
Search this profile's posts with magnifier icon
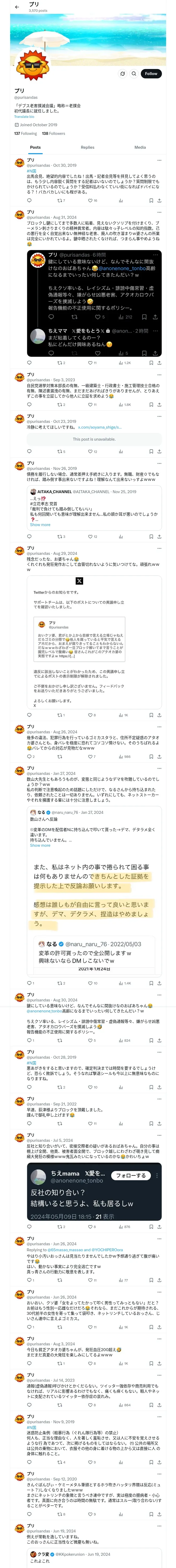coord(134,74)
